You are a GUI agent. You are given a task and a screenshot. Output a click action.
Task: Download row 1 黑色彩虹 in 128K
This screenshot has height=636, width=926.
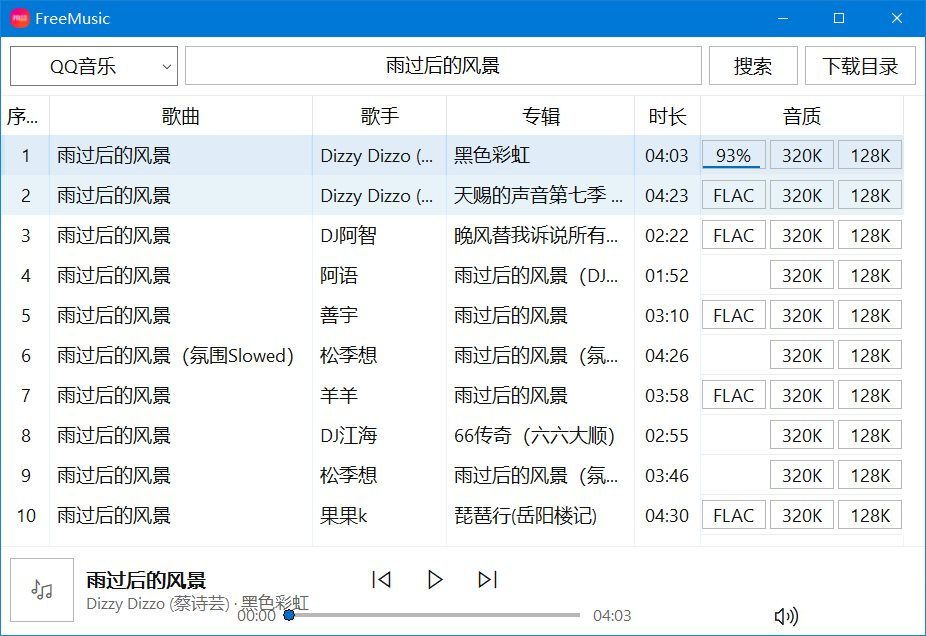(x=870, y=155)
